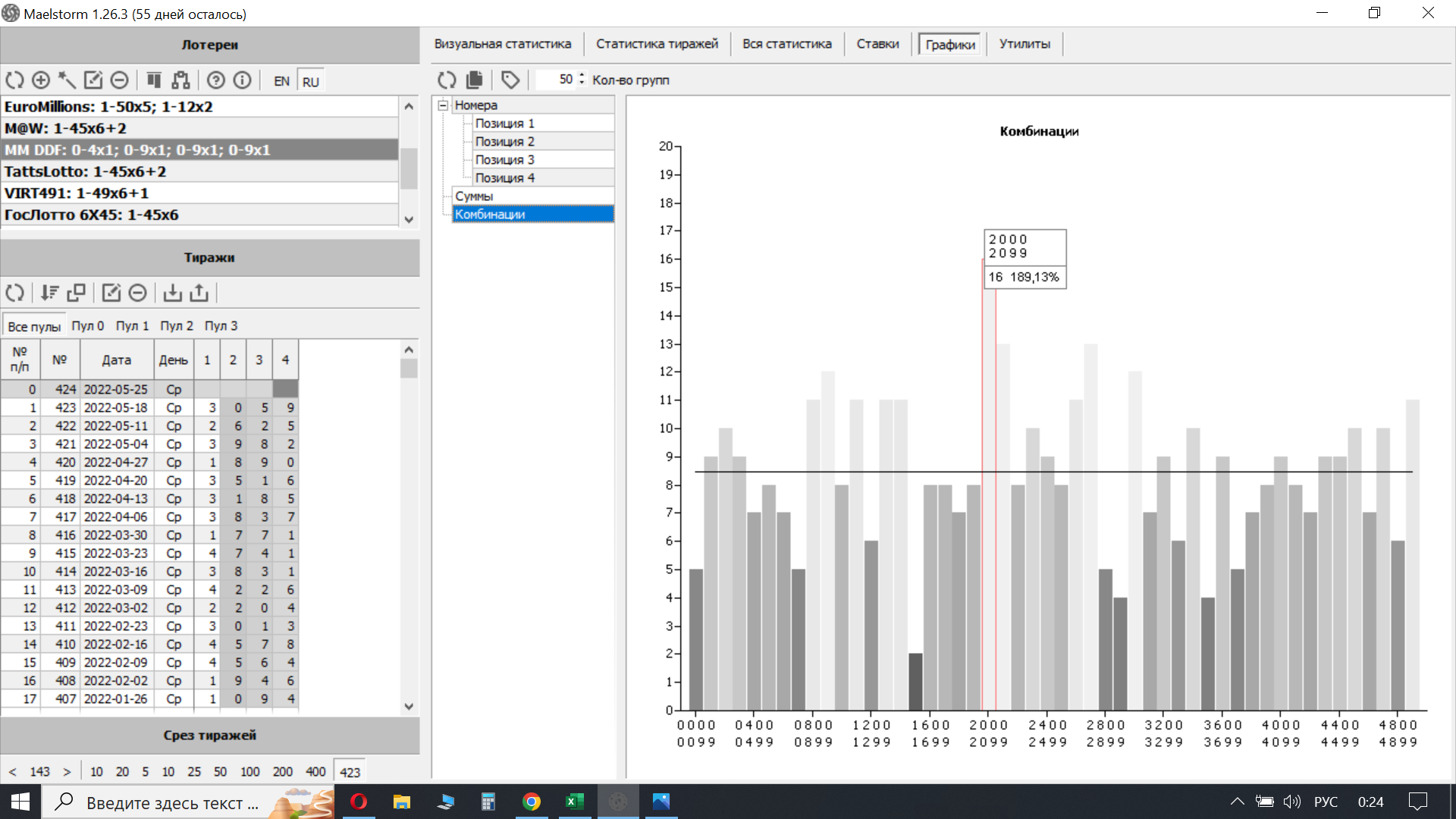1456x819 pixels.
Task: Increase group count stepper up arrow
Action: tap(582, 75)
